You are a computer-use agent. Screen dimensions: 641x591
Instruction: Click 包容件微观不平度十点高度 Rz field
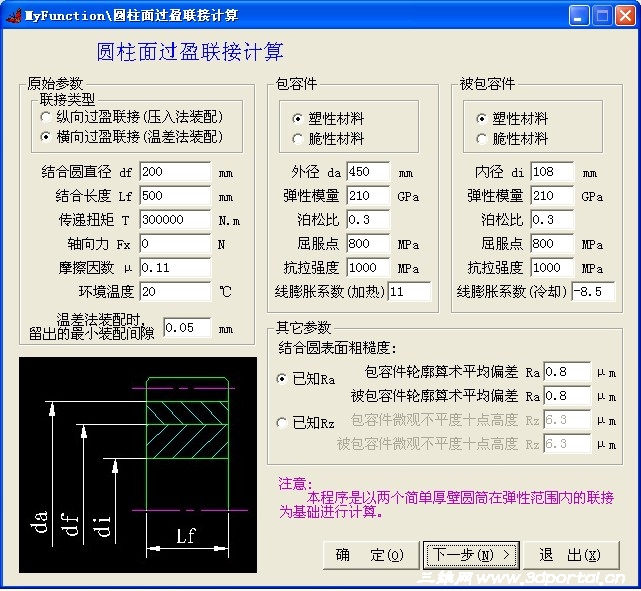[x=567, y=420]
